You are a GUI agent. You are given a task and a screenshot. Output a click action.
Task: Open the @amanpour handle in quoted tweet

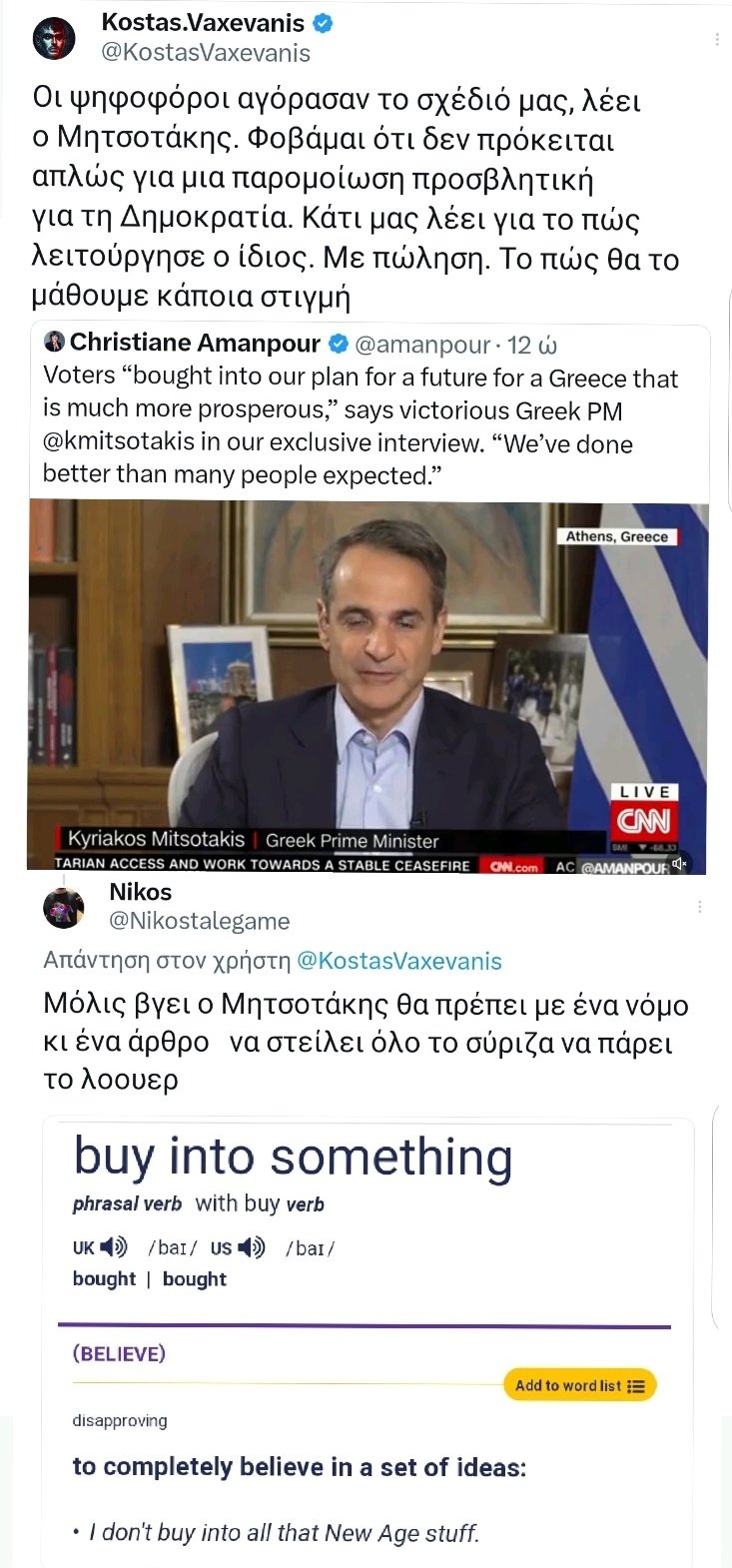point(422,345)
